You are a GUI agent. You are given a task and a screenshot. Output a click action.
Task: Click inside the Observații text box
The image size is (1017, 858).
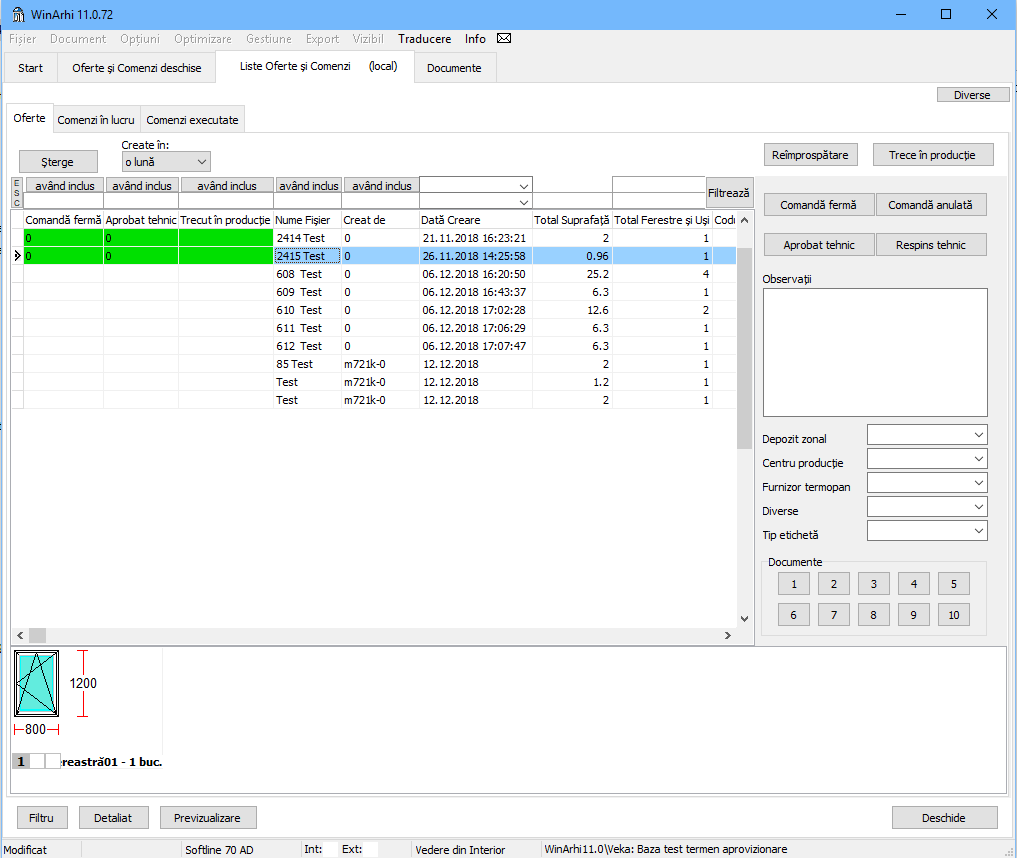coord(874,352)
